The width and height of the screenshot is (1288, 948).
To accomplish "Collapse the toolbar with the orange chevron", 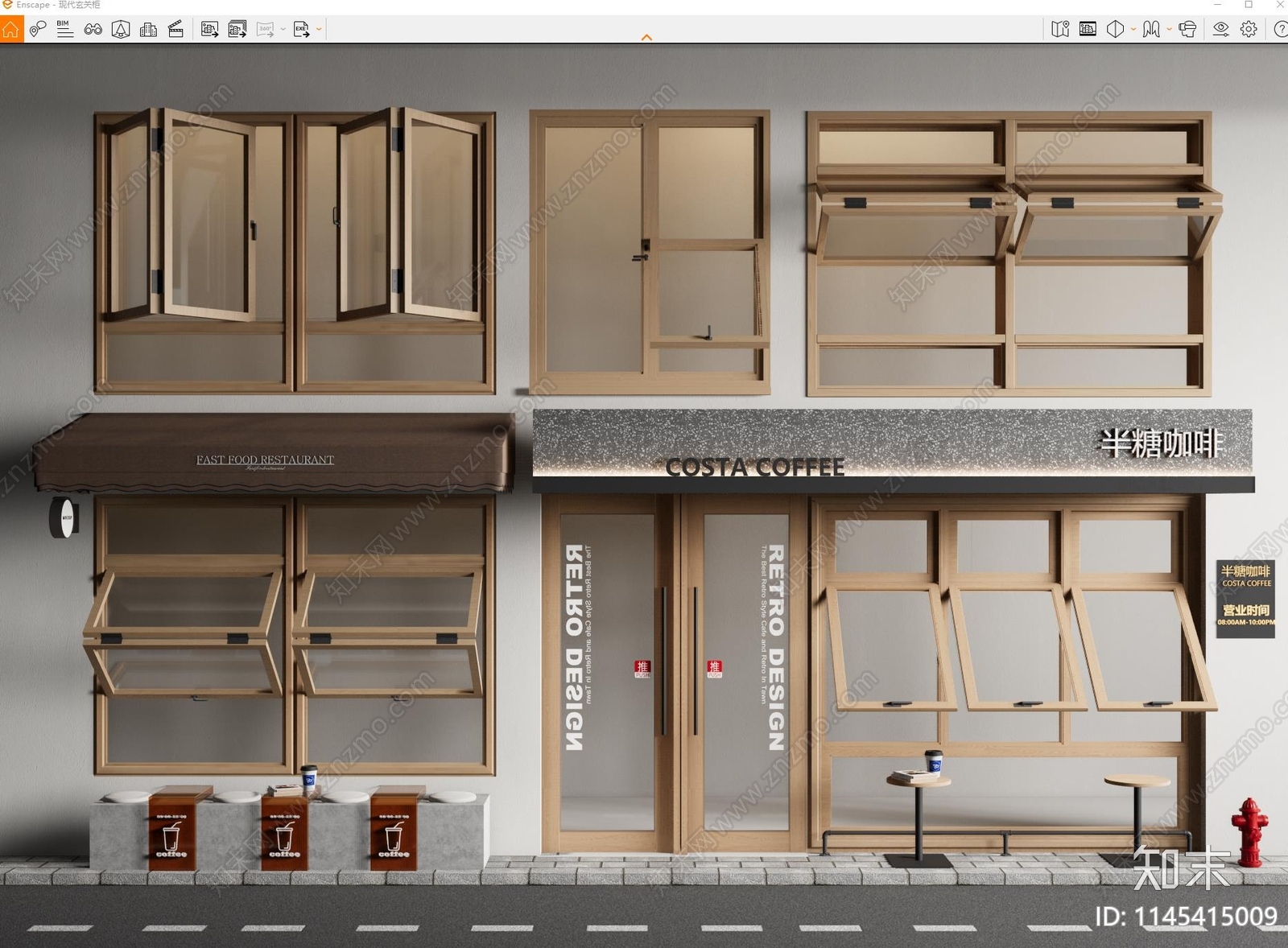I will point(646,37).
